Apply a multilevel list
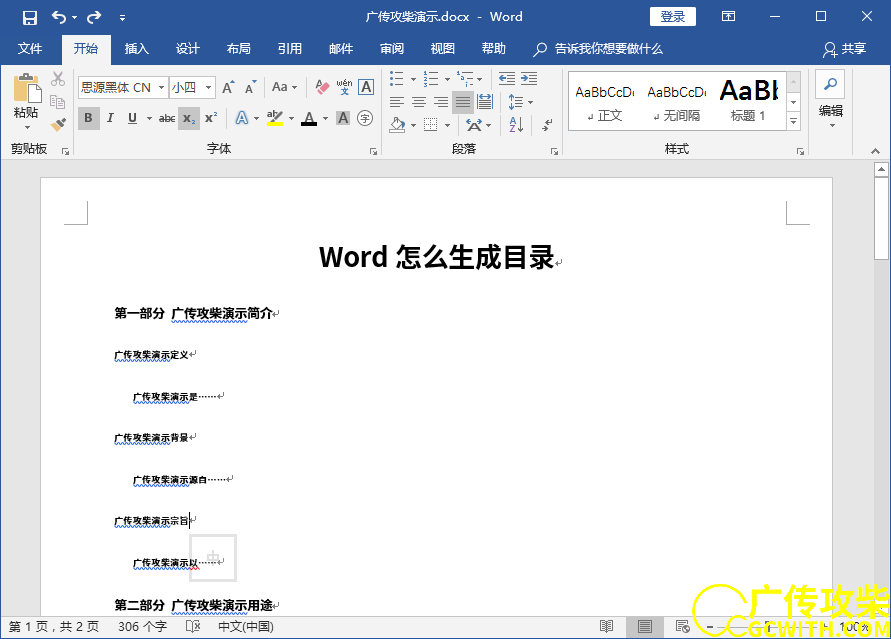The image size is (891, 639). click(465, 79)
